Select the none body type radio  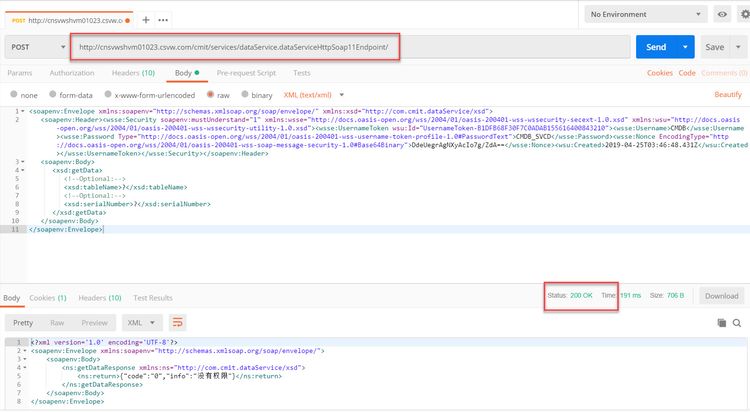13,94
